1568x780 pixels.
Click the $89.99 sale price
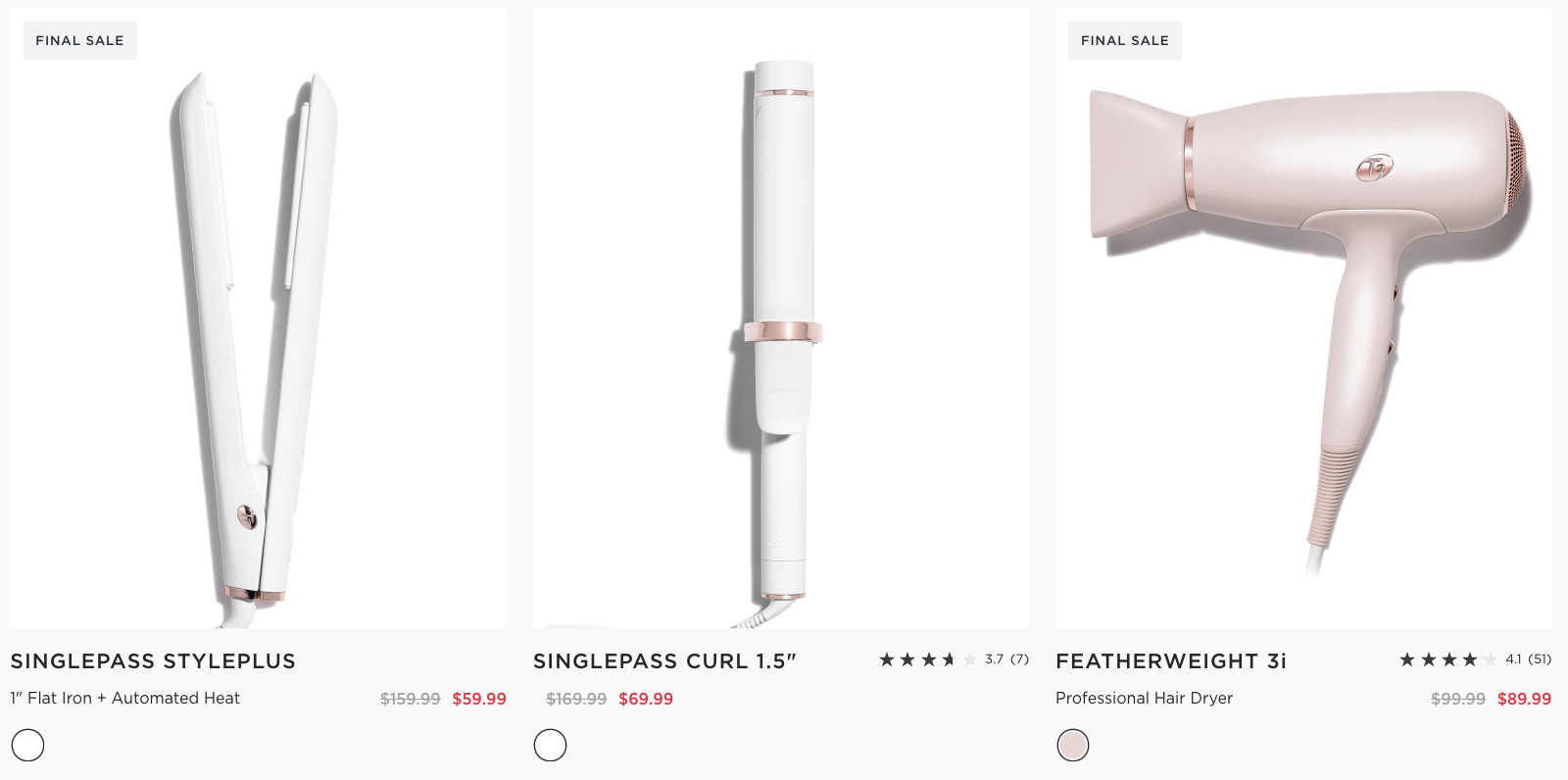[x=1524, y=699]
